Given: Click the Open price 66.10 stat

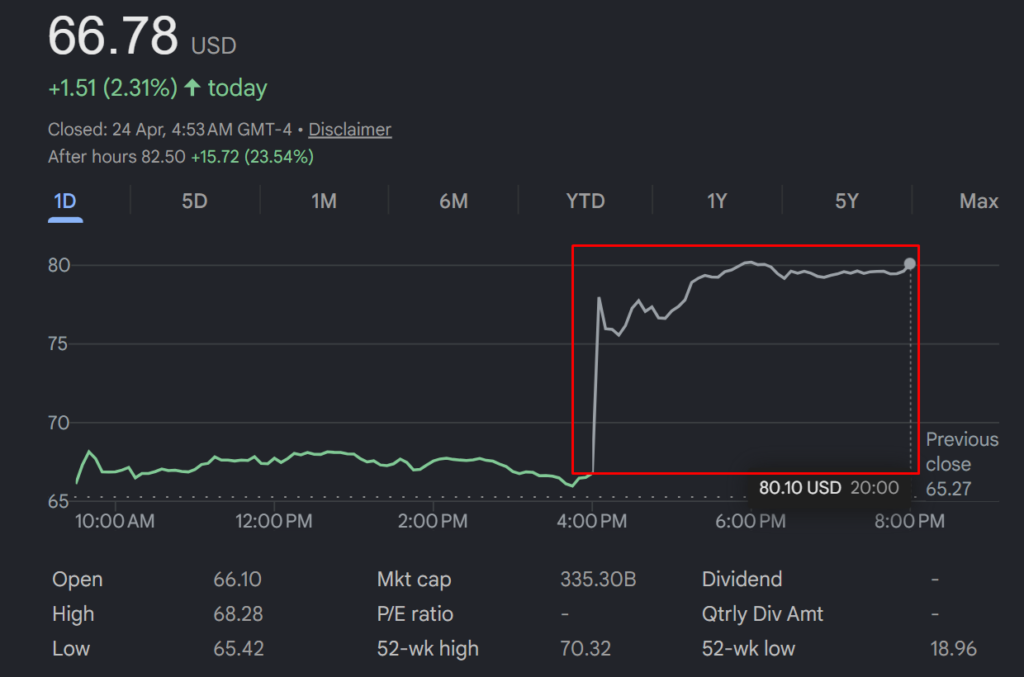Looking at the screenshot, I should point(237,579).
